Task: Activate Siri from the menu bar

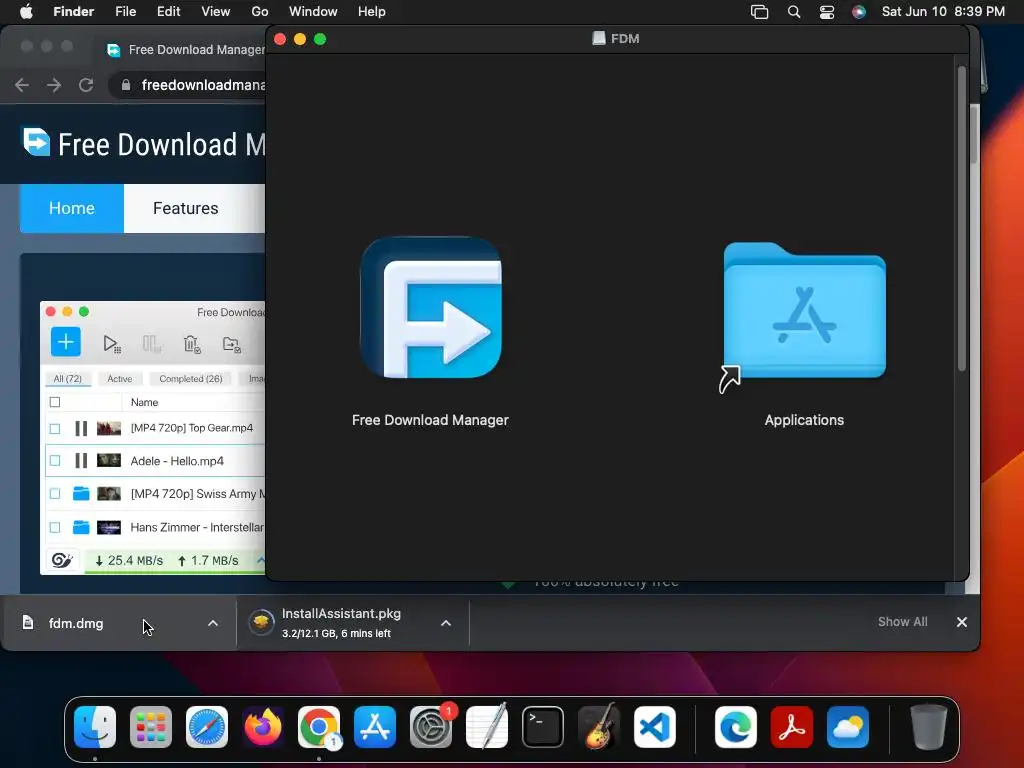Action: click(859, 12)
